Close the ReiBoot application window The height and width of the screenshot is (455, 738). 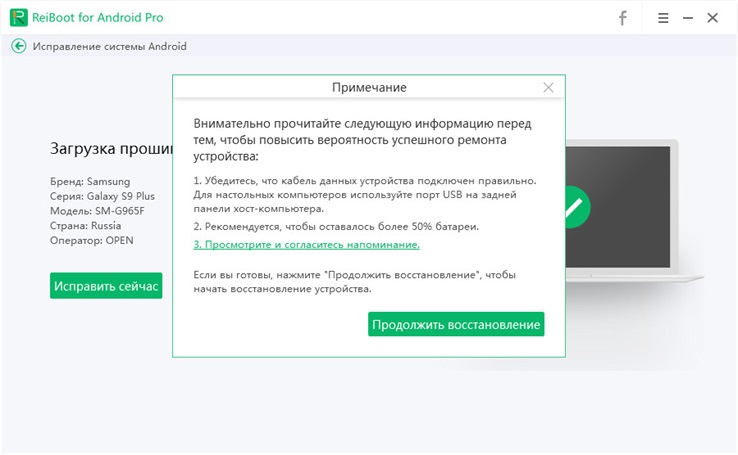[x=713, y=18]
